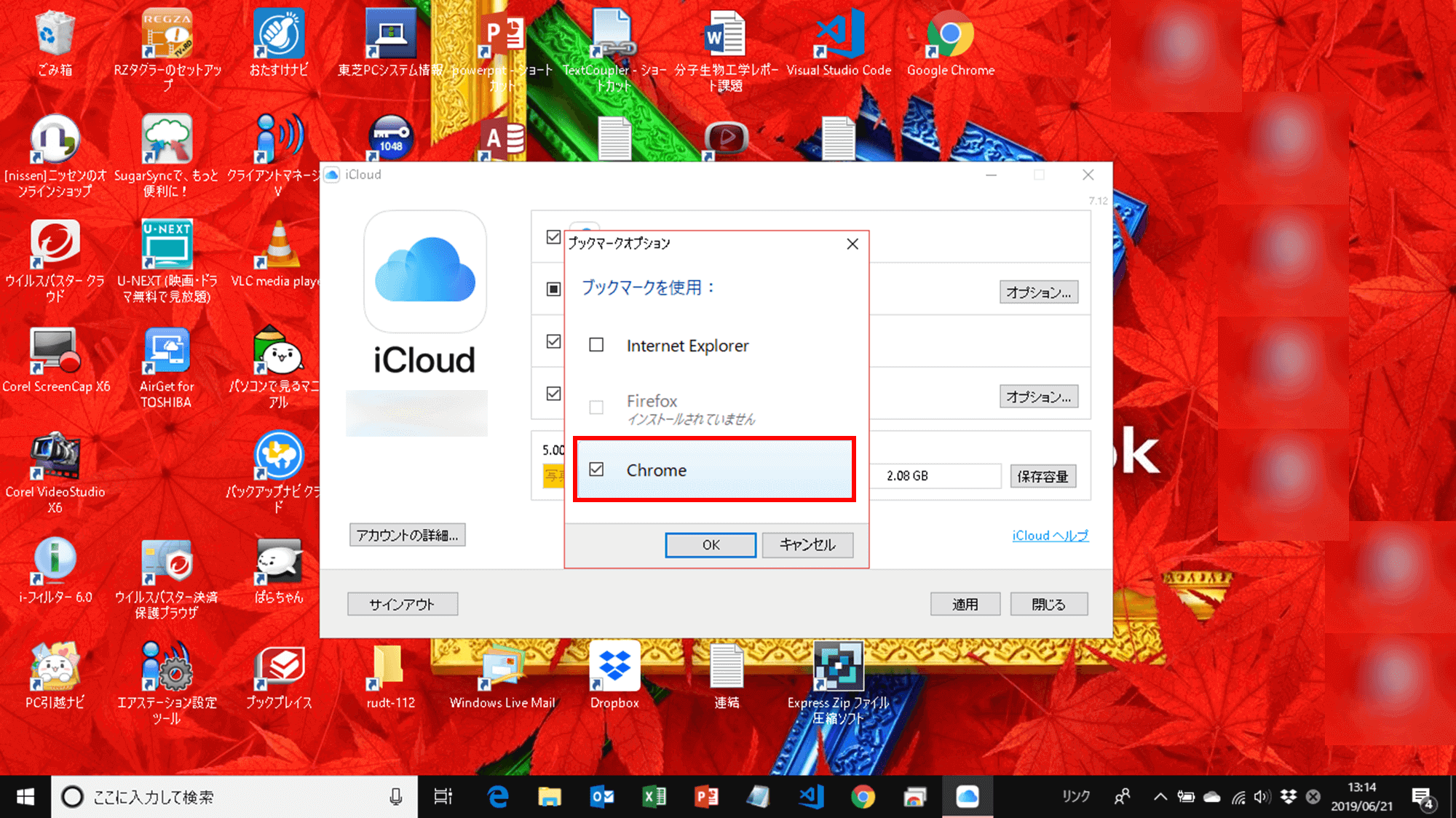The image size is (1456, 818).
Task: Open Dropbox tray icon
Action: click(1289, 797)
